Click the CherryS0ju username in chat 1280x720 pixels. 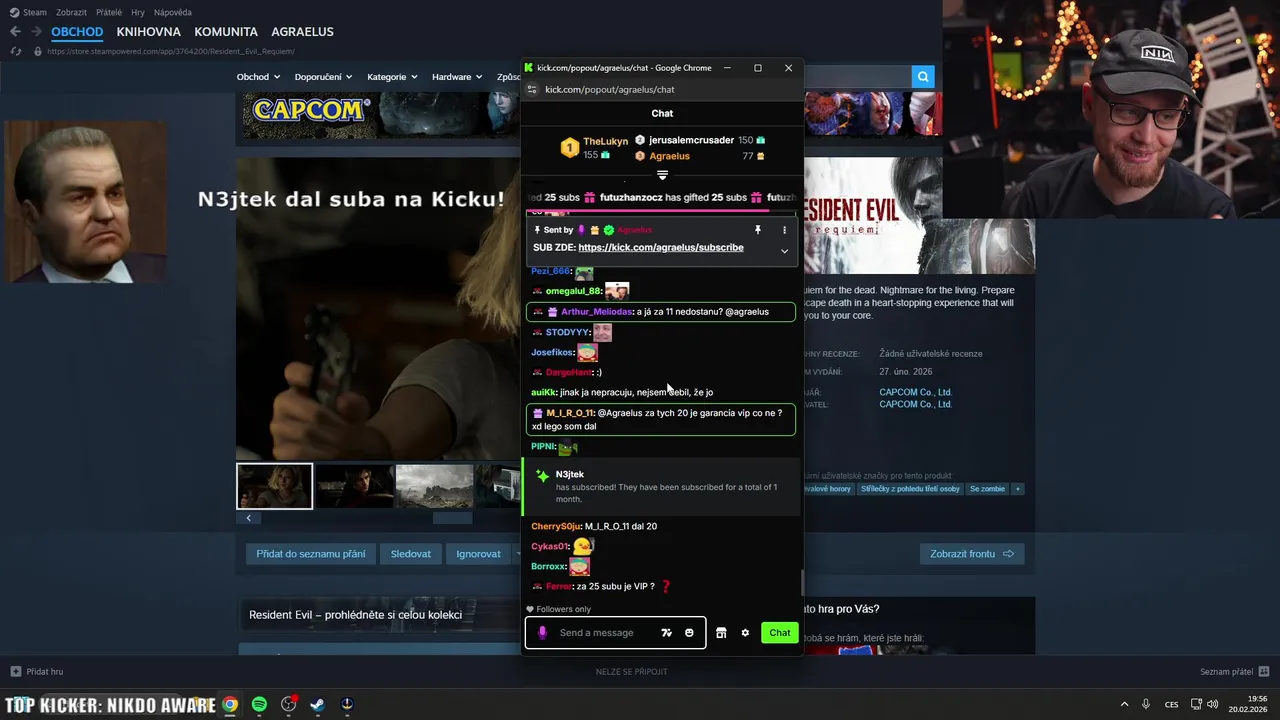[x=556, y=526]
